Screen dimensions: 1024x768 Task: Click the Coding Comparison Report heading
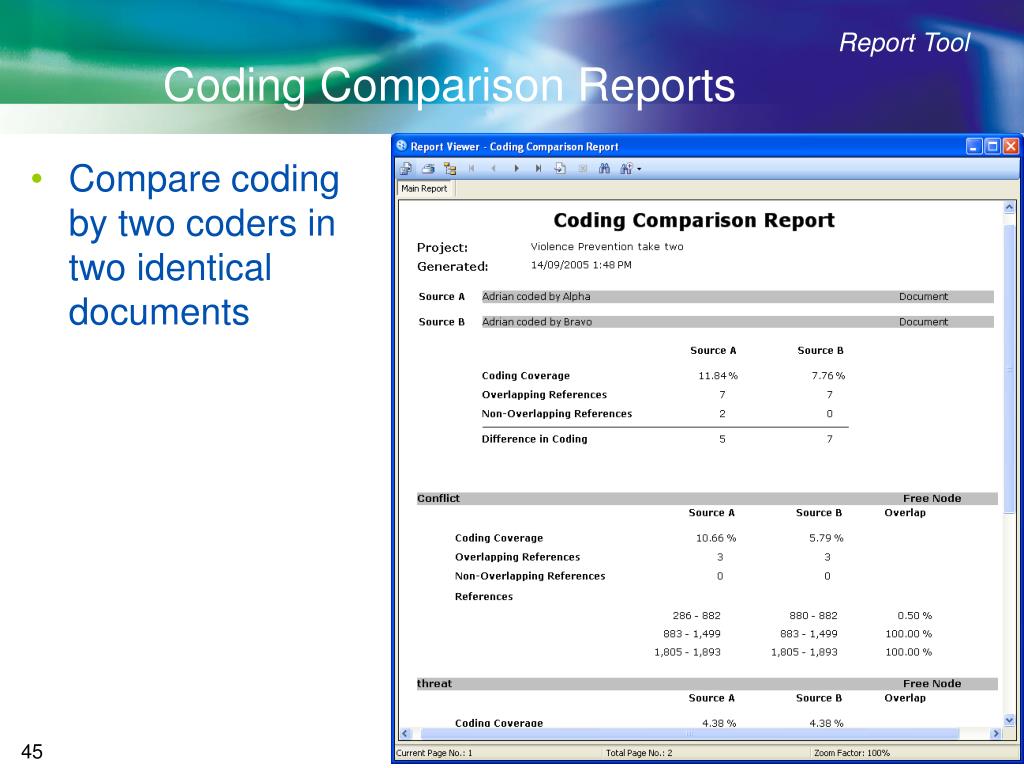[x=694, y=220]
